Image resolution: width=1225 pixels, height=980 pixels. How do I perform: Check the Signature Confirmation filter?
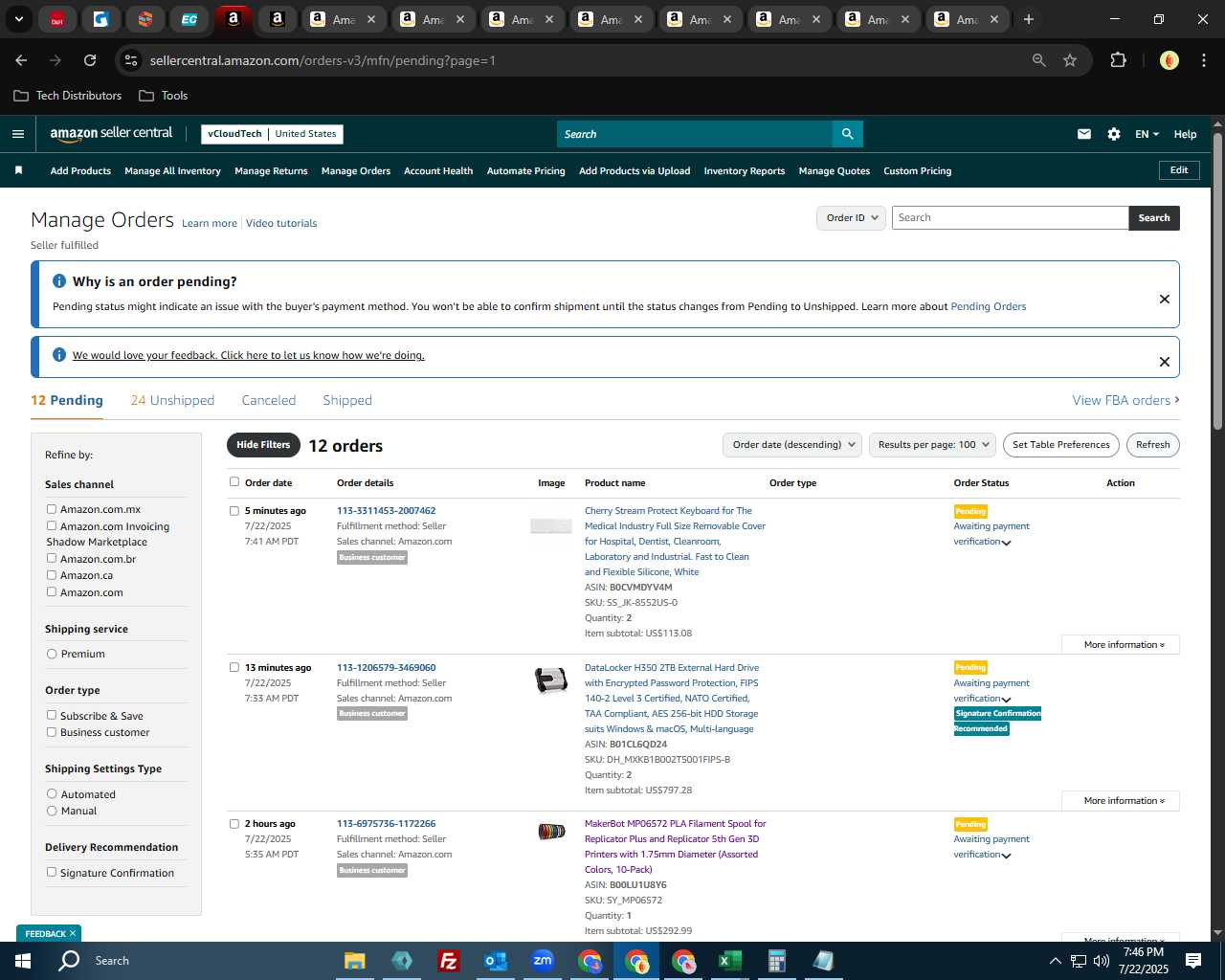pos(52,872)
